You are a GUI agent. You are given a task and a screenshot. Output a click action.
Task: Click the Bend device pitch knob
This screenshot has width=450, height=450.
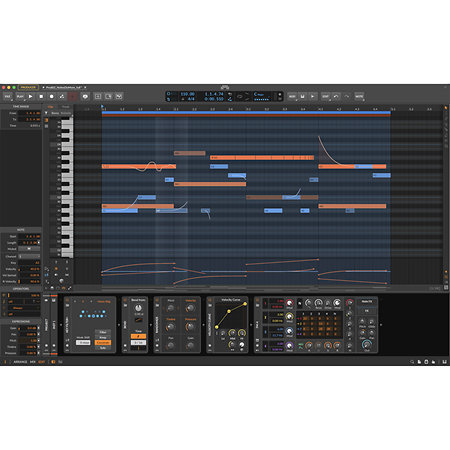point(138,308)
